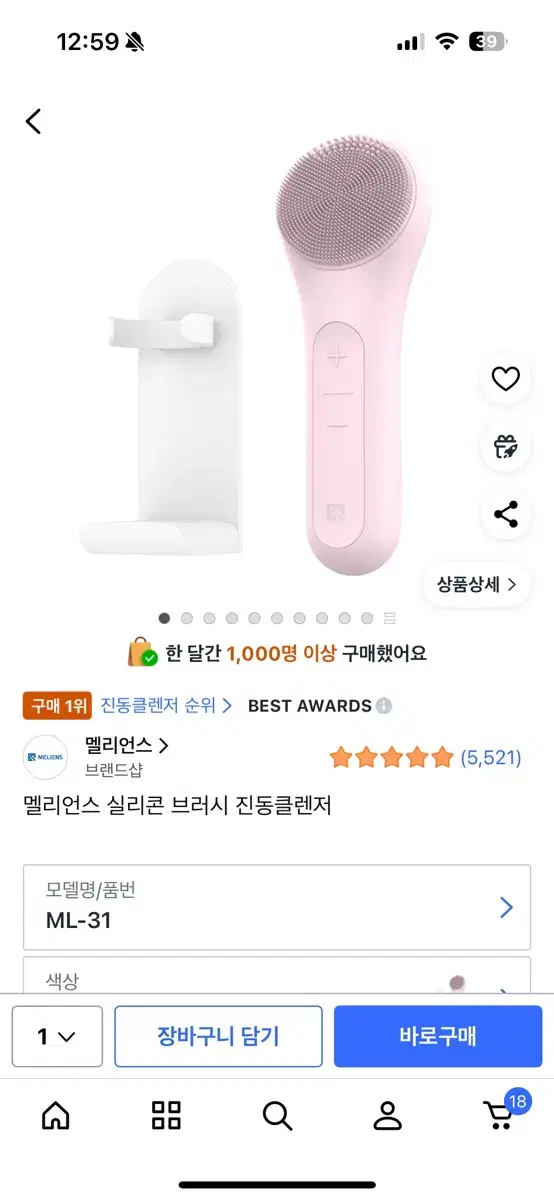The height and width of the screenshot is (1200, 554).
Task: Open the search magnifier icon
Action: [x=277, y=1115]
